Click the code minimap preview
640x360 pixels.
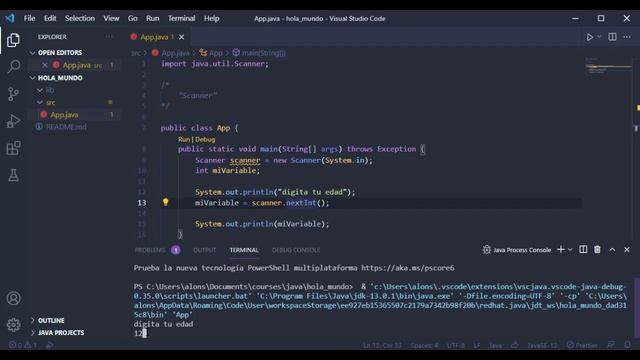click(608, 67)
